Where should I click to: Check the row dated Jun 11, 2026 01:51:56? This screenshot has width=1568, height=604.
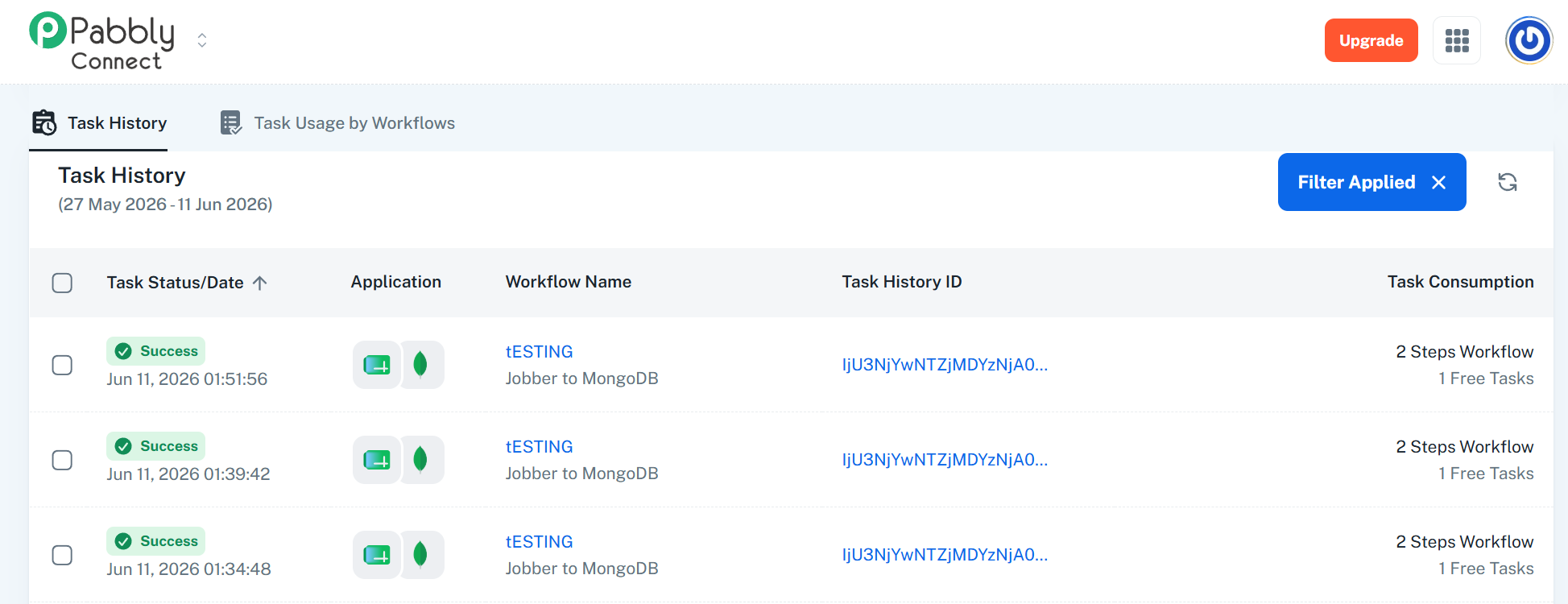62,365
